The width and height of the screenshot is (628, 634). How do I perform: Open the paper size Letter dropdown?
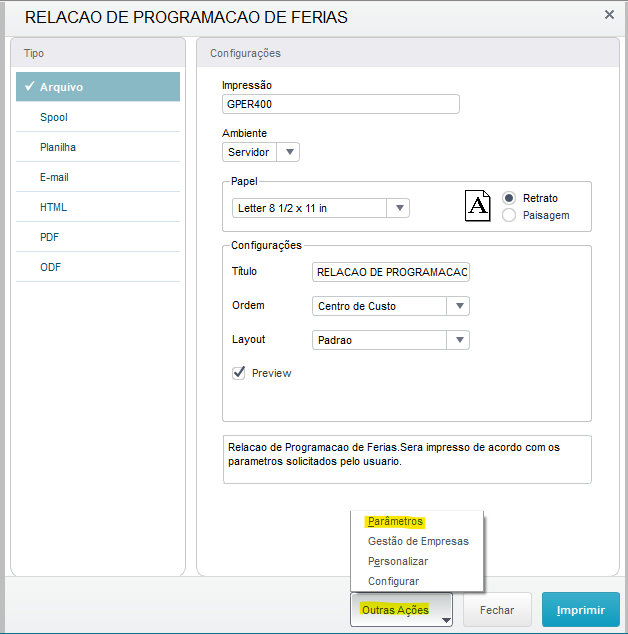321,208
